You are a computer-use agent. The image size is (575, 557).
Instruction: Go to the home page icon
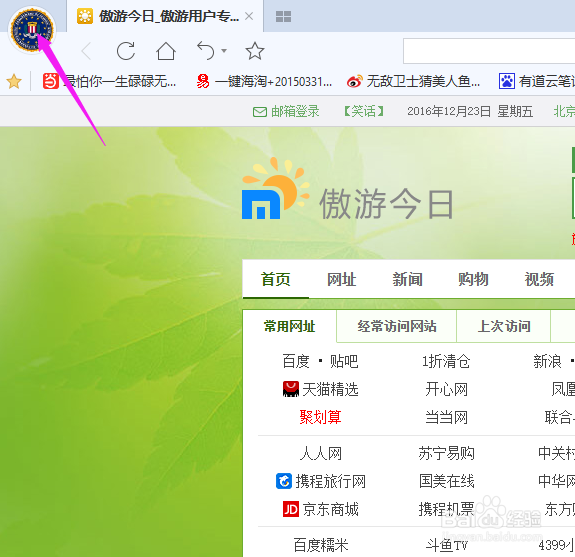coord(166,51)
